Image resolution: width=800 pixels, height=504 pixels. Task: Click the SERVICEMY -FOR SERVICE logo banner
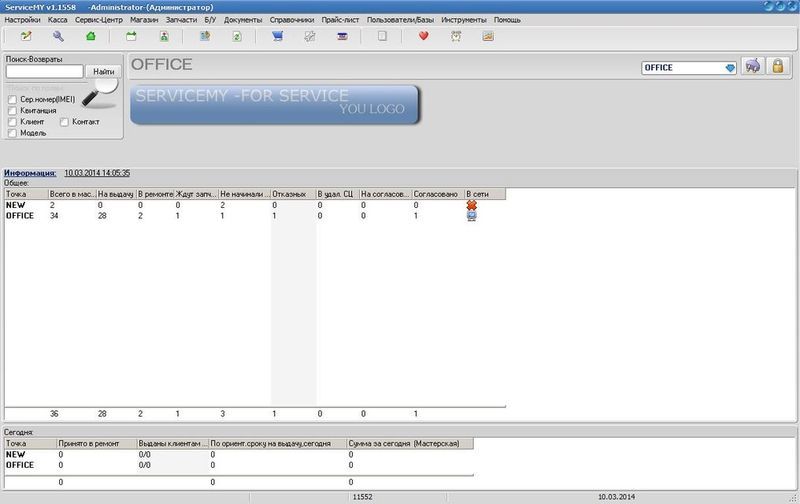(275, 105)
